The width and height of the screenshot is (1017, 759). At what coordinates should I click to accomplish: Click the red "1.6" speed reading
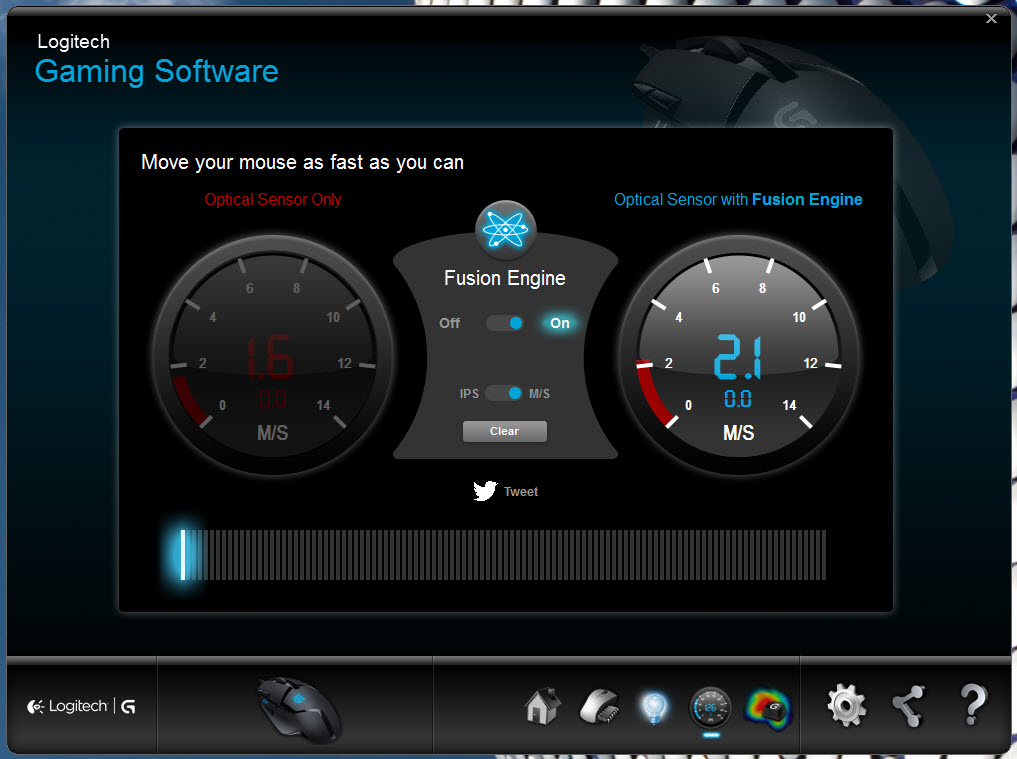pos(270,356)
